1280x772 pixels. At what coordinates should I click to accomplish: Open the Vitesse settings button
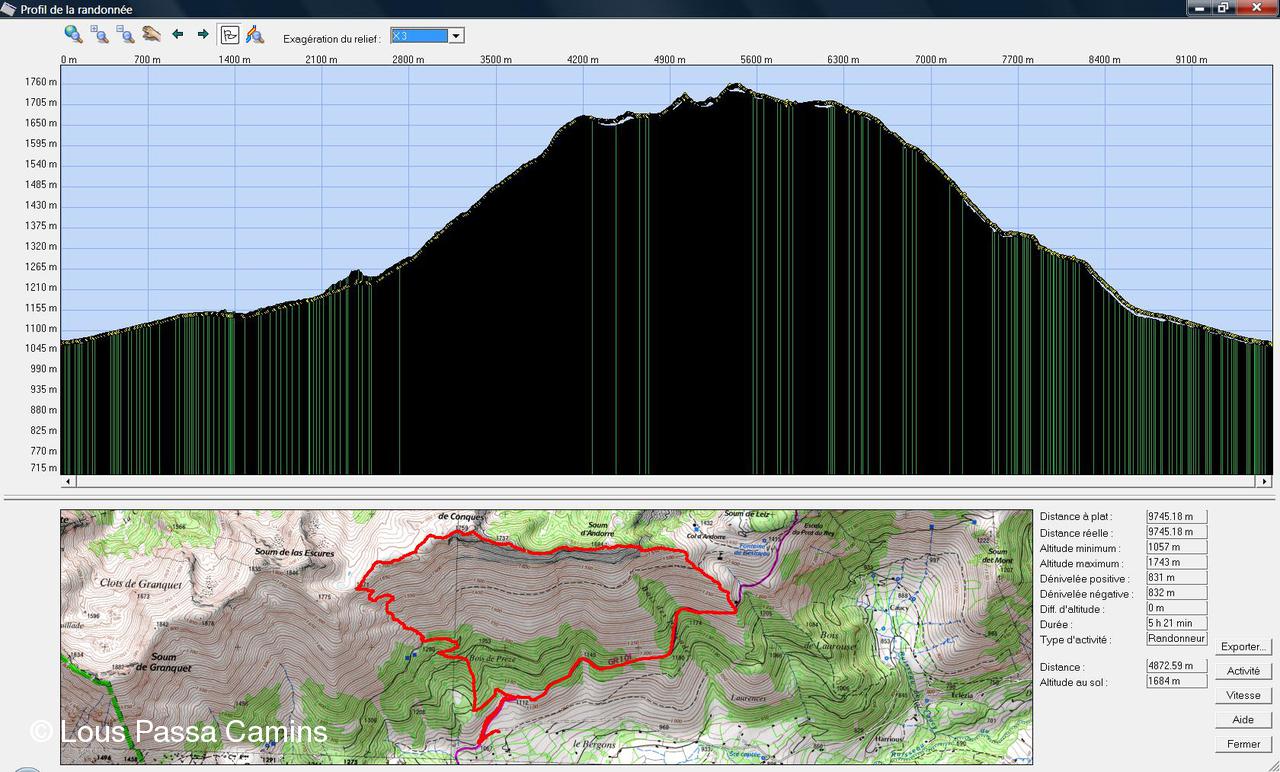click(1243, 695)
